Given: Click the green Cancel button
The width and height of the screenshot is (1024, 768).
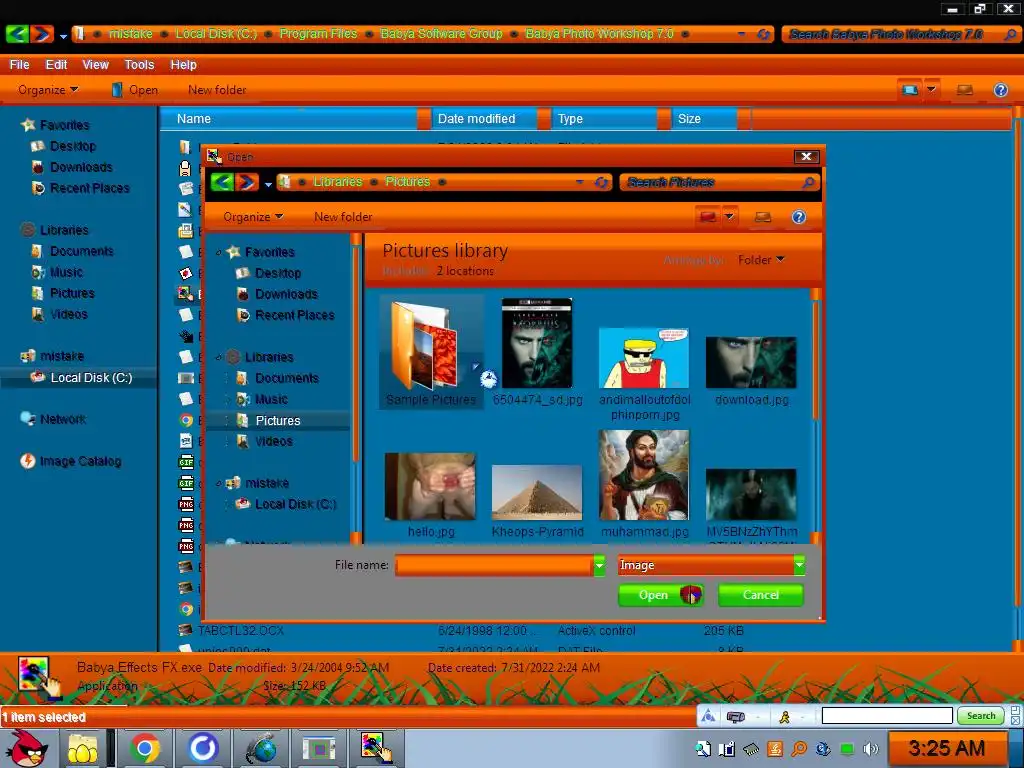Looking at the screenshot, I should pos(761,595).
